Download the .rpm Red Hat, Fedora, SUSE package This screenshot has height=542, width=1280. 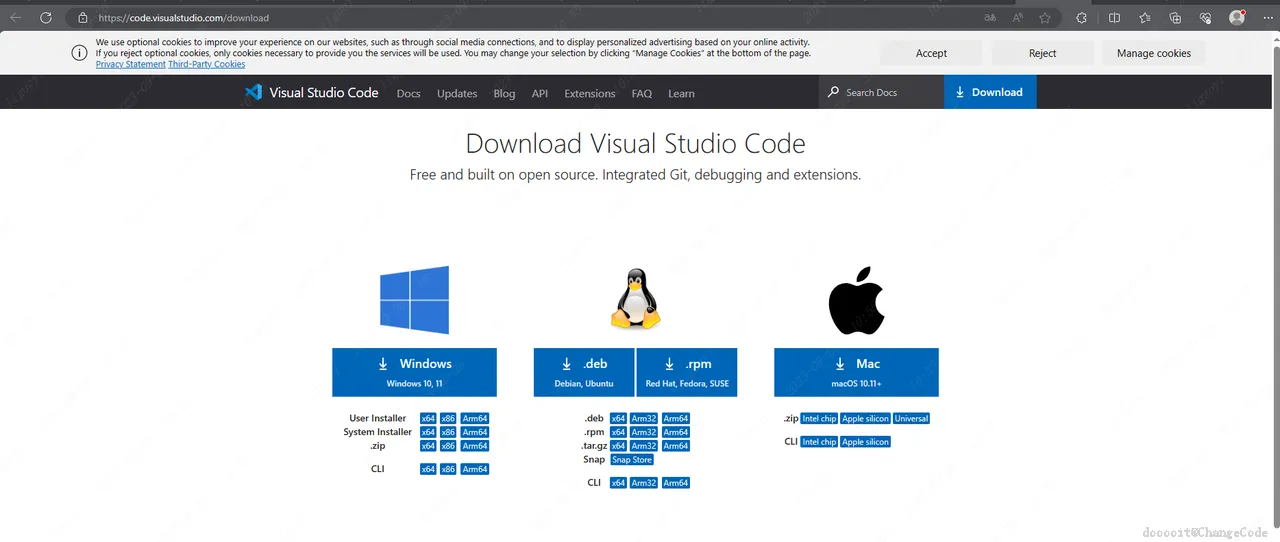coord(687,372)
